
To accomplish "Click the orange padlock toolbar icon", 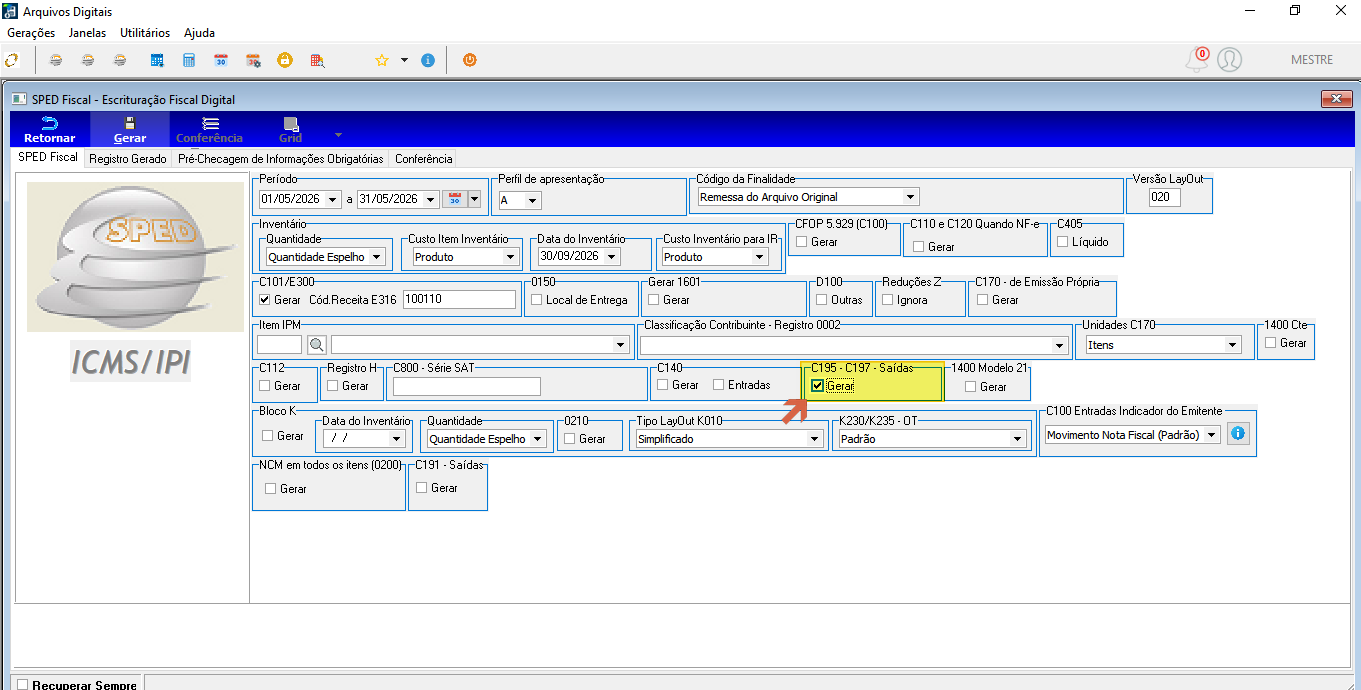I will [285, 60].
